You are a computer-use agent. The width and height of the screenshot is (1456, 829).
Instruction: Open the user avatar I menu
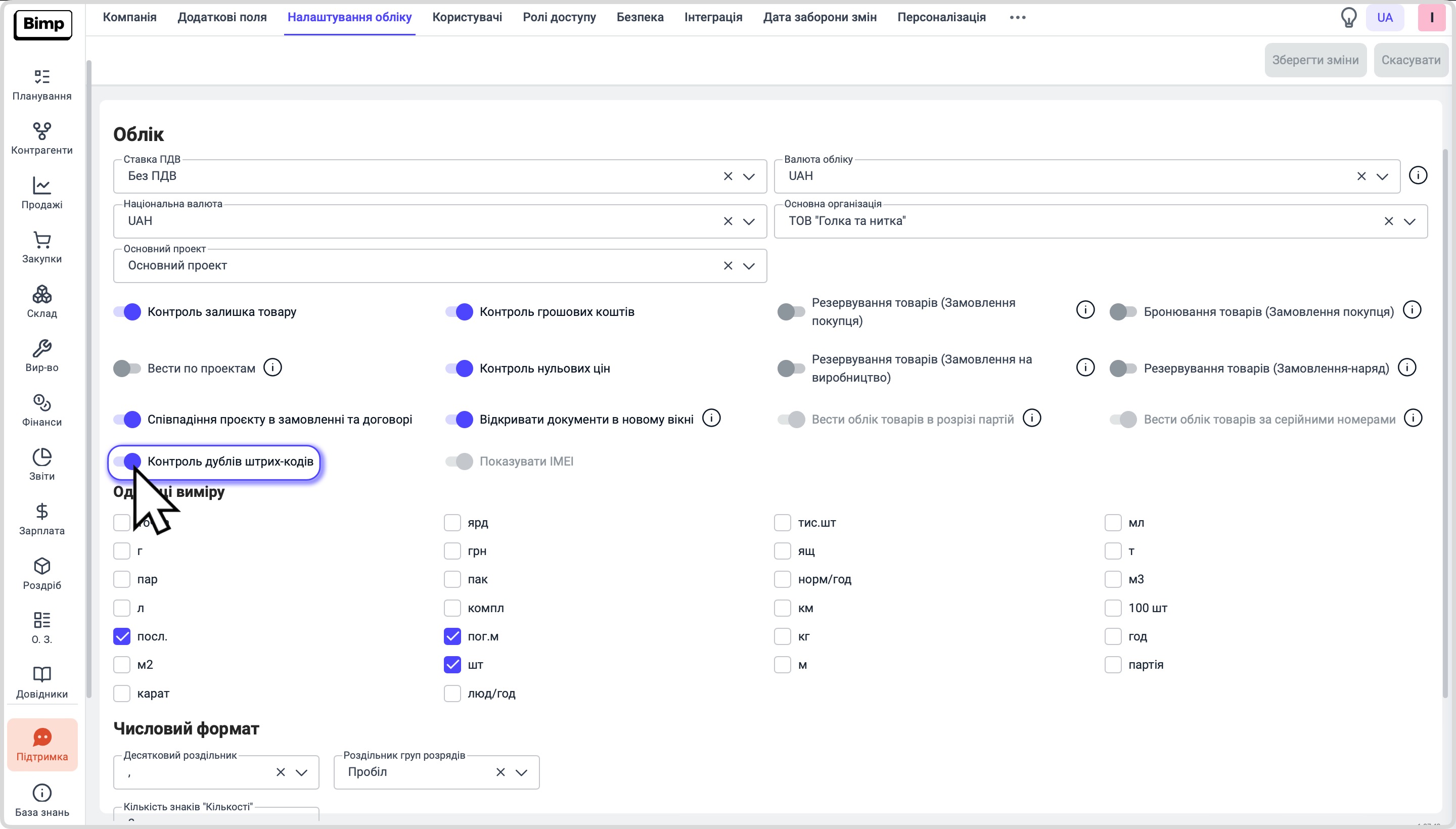point(1432,18)
